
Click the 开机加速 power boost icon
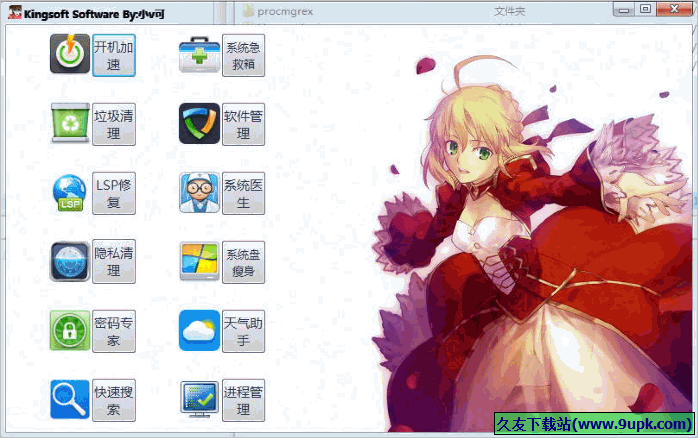(70, 54)
